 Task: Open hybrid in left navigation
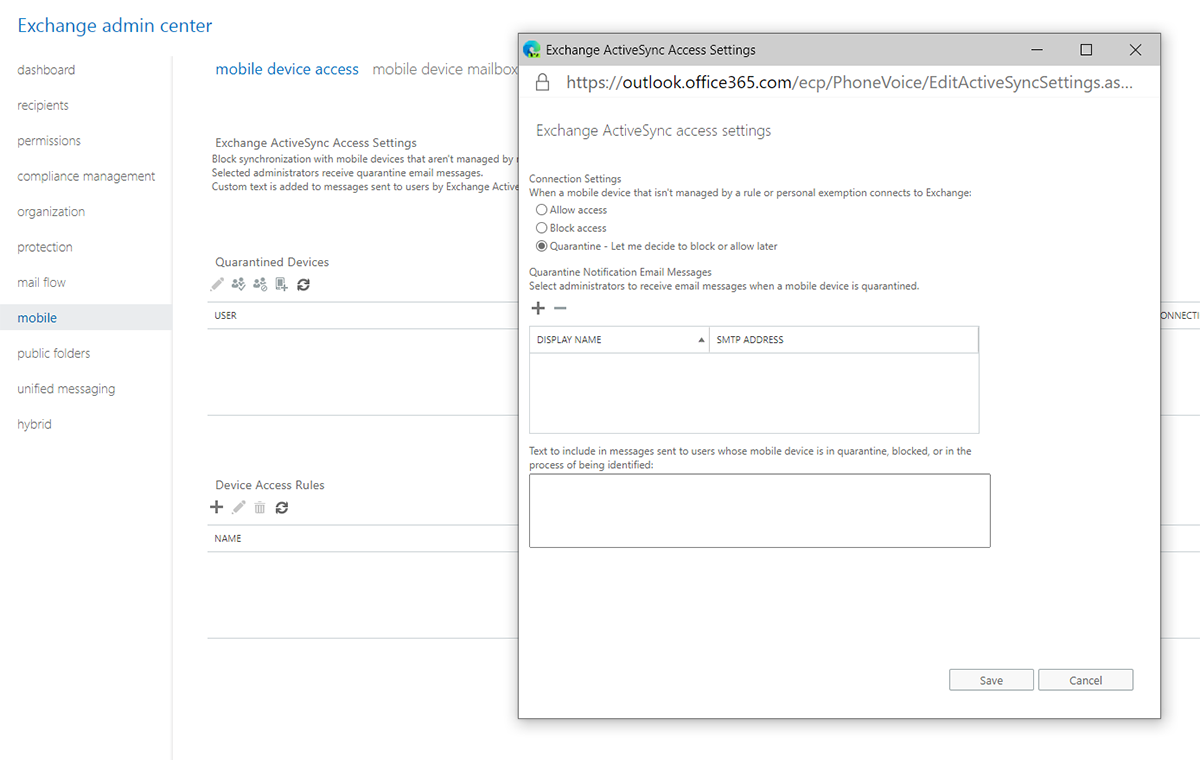tap(34, 424)
